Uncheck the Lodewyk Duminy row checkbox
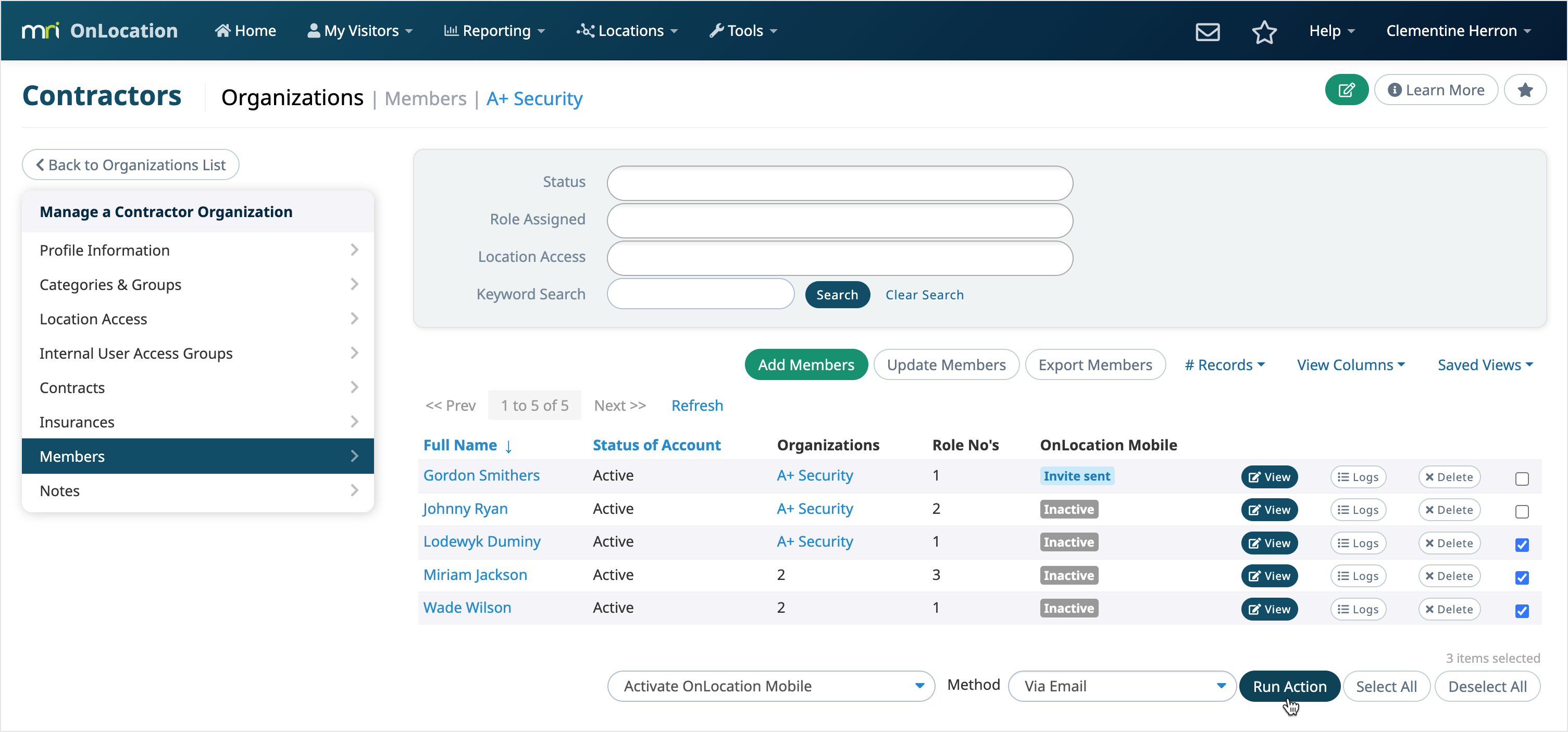The height and width of the screenshot is (732, 1568). point(1522,545)
